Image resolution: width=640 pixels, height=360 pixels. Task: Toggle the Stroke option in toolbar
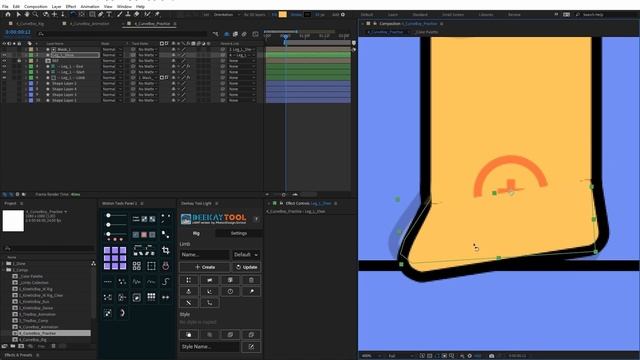pos(296,14)
